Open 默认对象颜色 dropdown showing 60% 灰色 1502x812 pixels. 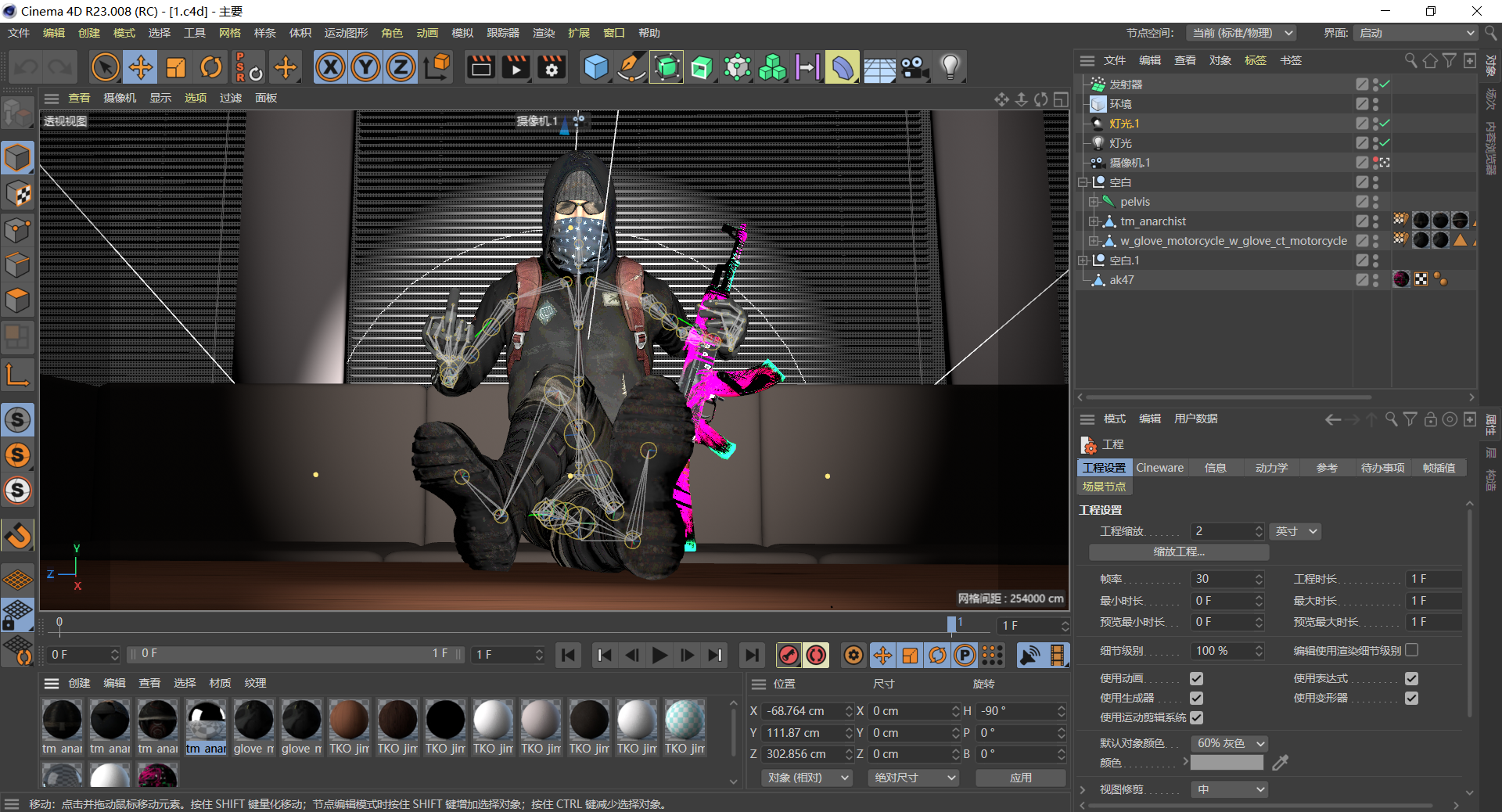(1229, 743)
